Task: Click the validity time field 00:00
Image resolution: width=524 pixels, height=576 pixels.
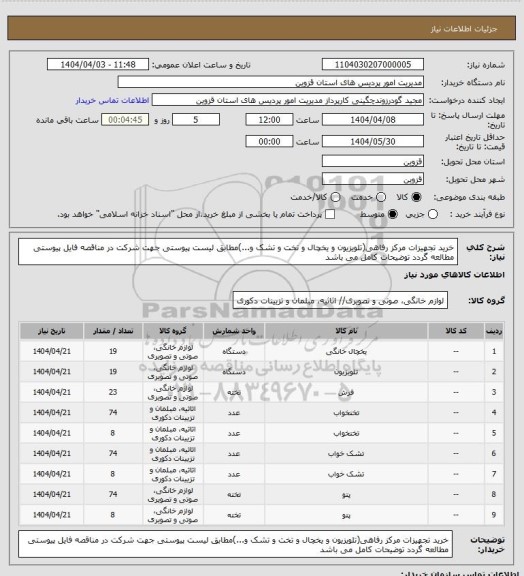Action: click(269, 141)
